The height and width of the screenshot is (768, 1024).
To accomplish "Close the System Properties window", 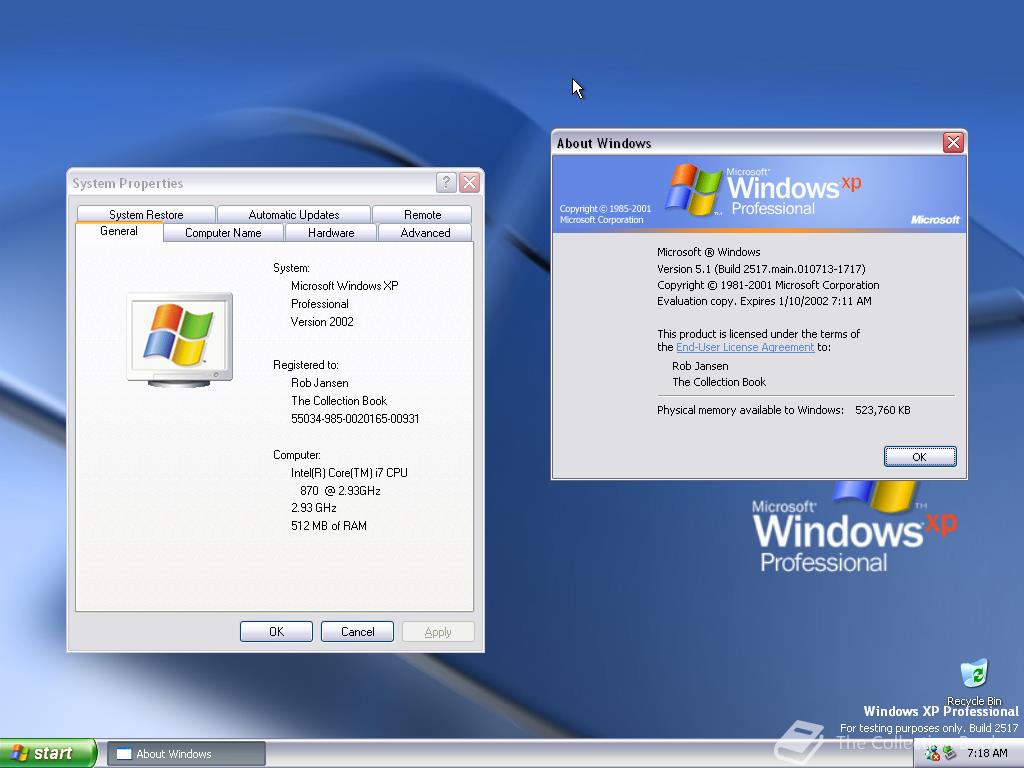I will (x=470, y=182).
